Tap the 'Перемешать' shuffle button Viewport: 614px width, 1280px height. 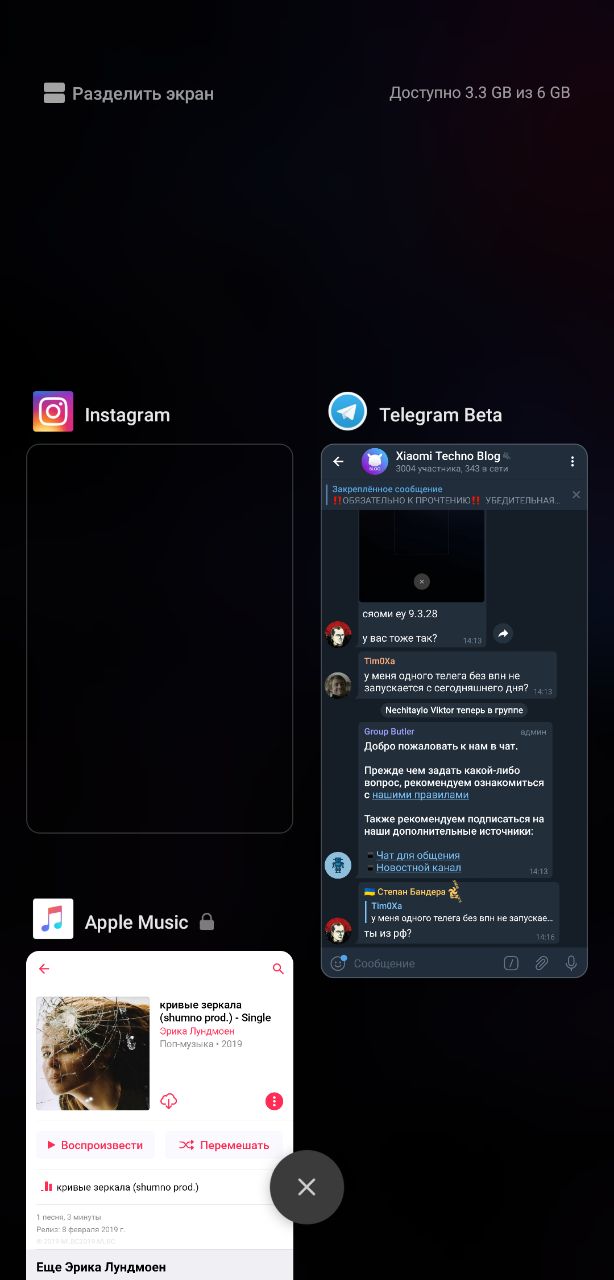point(224,1145)
